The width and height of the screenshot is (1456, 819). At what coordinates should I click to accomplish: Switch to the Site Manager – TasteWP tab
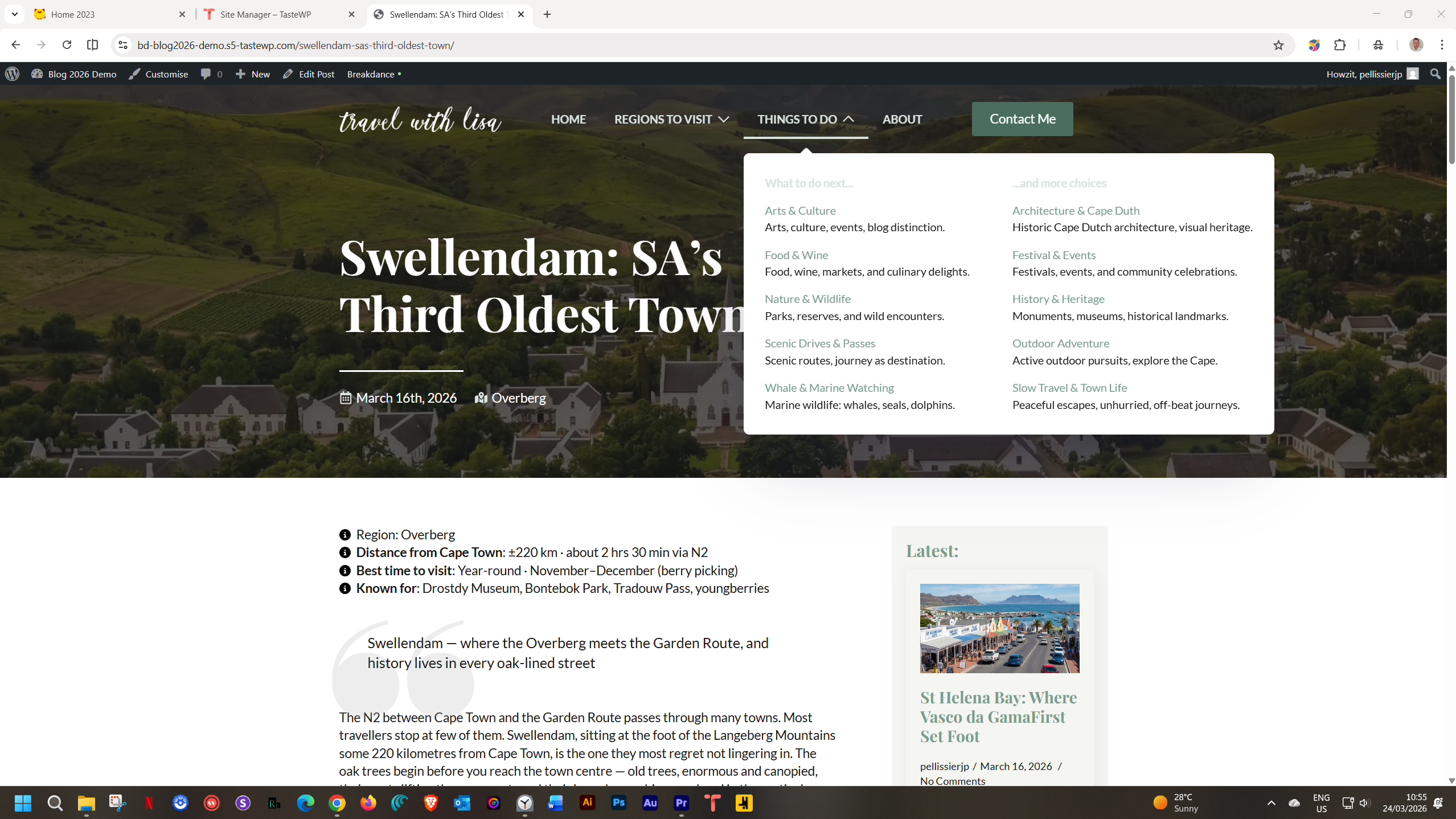pyautogui.click(x=265, y=14)
